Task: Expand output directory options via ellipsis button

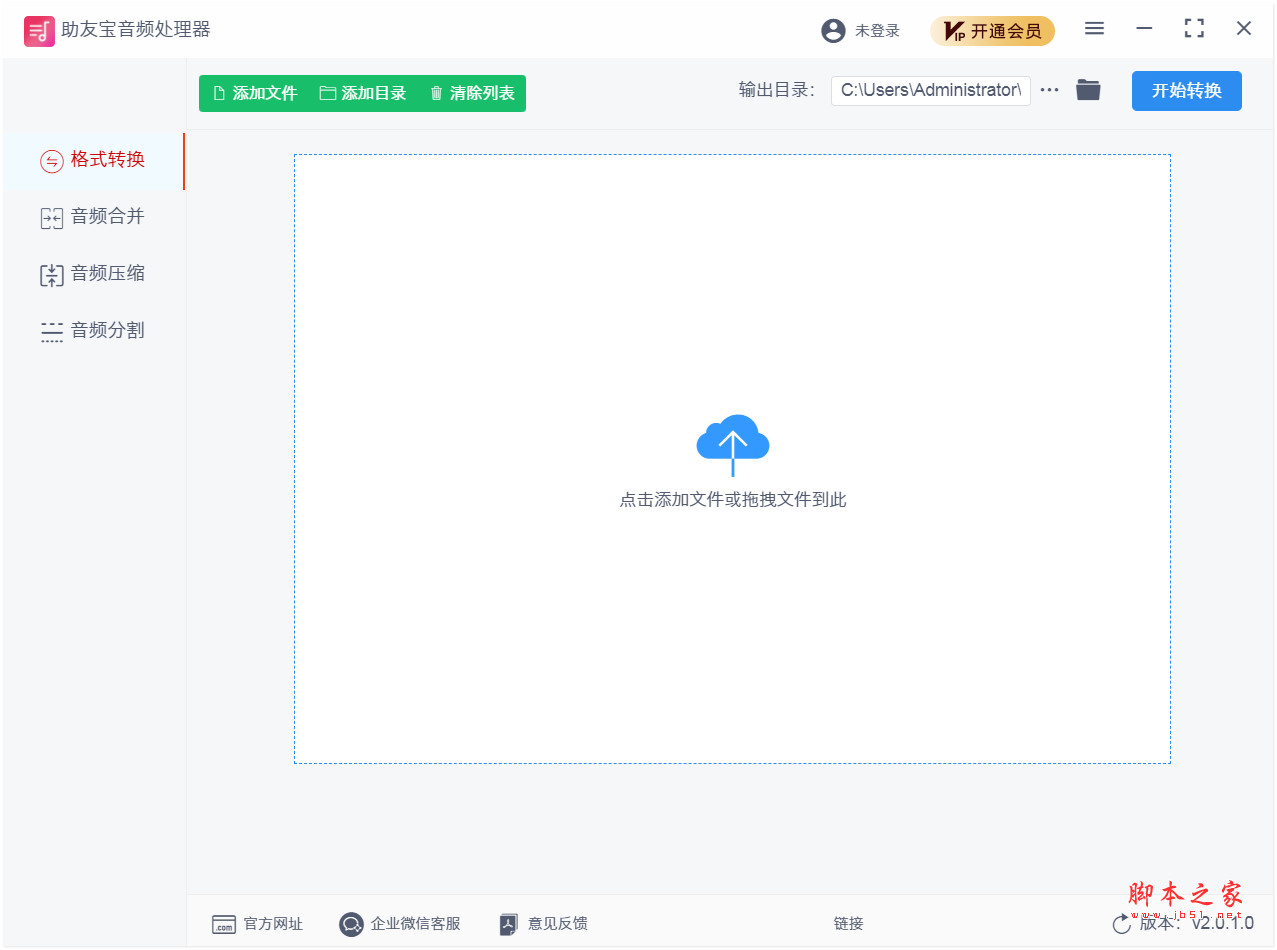Action: coord(1049,89)
